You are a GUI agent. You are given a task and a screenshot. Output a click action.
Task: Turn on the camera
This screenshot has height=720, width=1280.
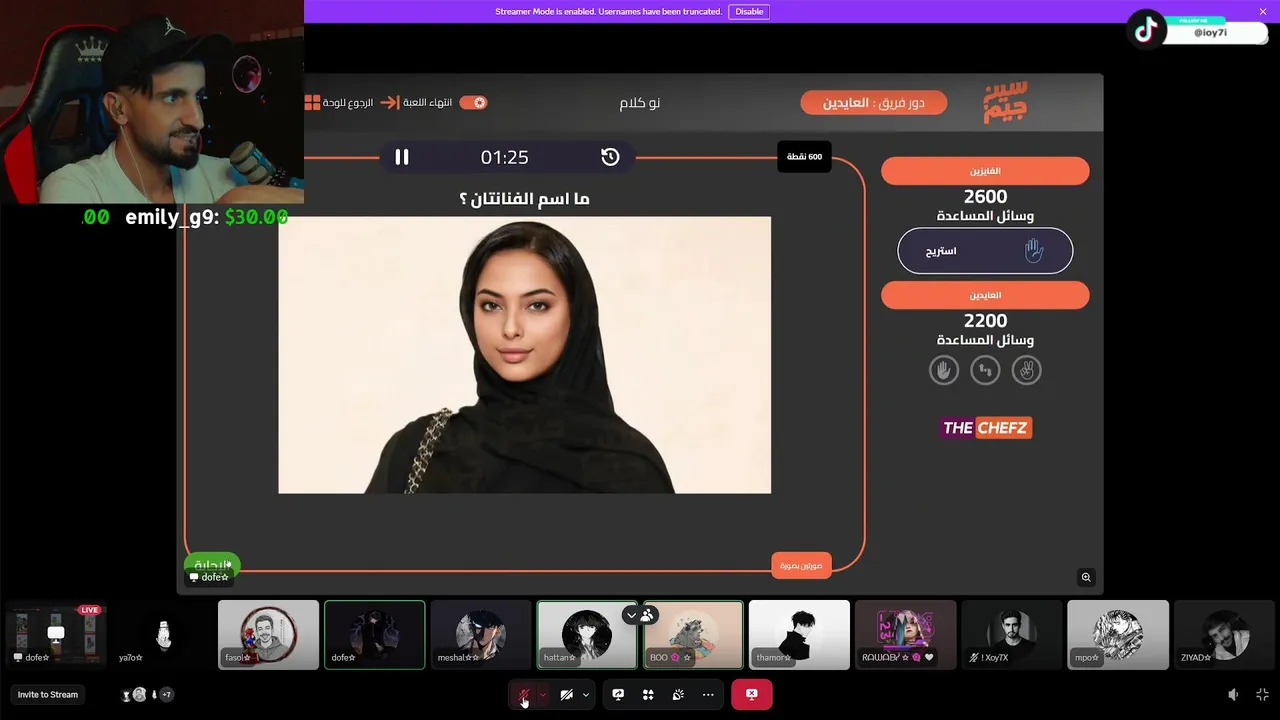[566, 694]
